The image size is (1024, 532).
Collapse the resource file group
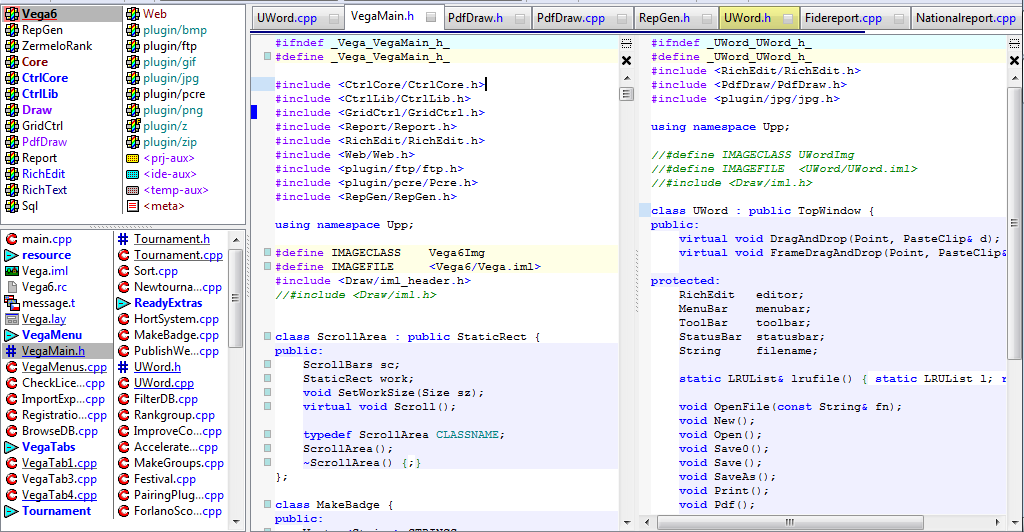click(x=11, y=255)
